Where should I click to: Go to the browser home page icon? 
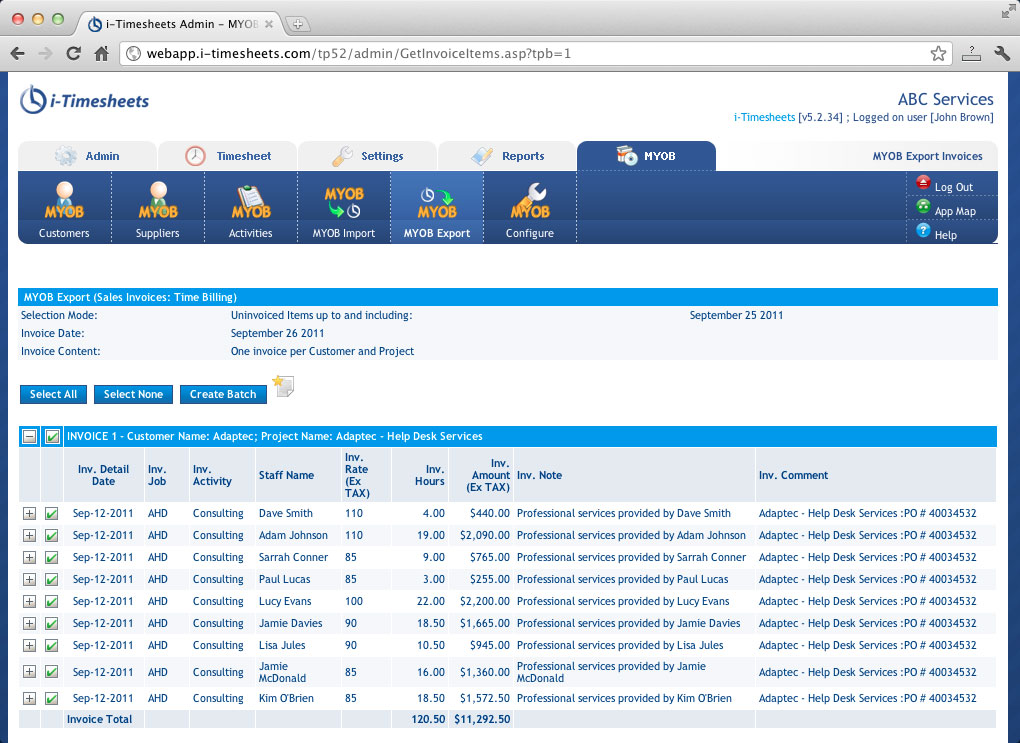(x=101, y=53)
